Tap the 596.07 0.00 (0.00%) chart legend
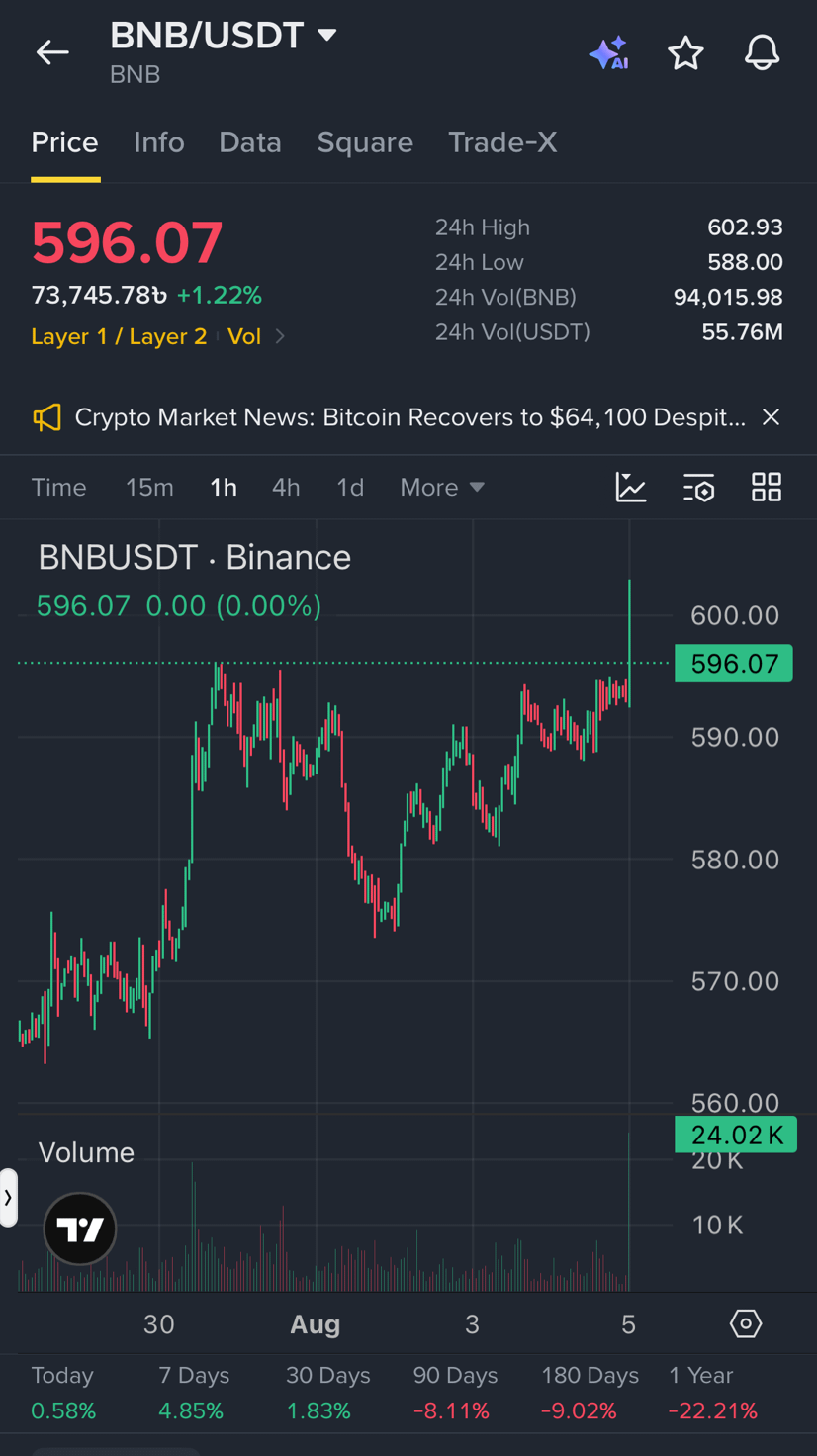This screenshot has height=1456, width=817. click(179, 605)
